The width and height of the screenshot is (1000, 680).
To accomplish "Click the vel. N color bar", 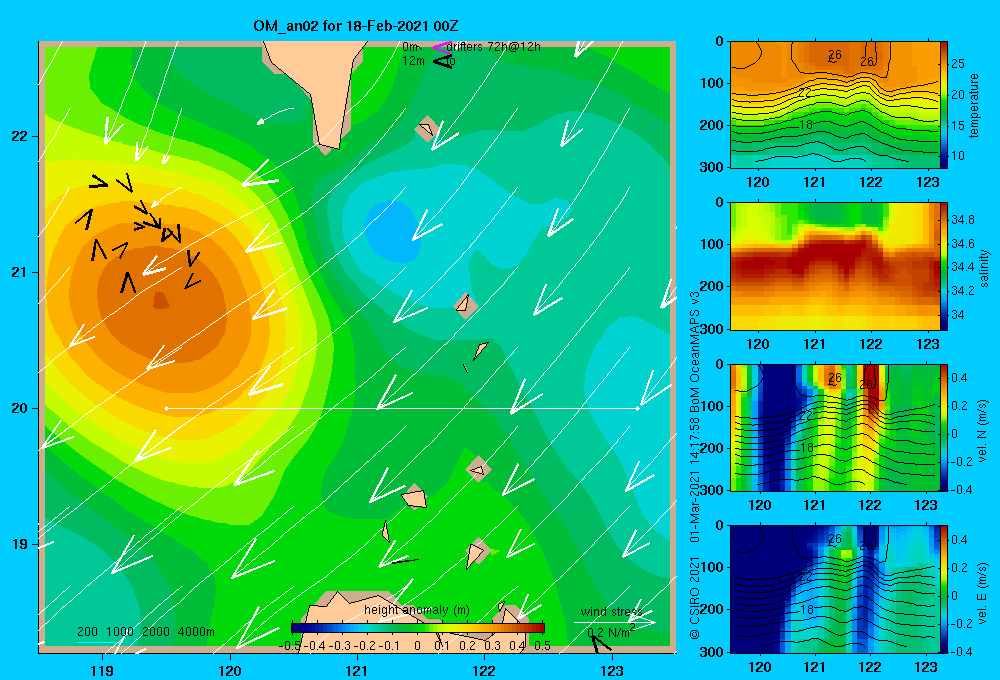I will point(944,427).
